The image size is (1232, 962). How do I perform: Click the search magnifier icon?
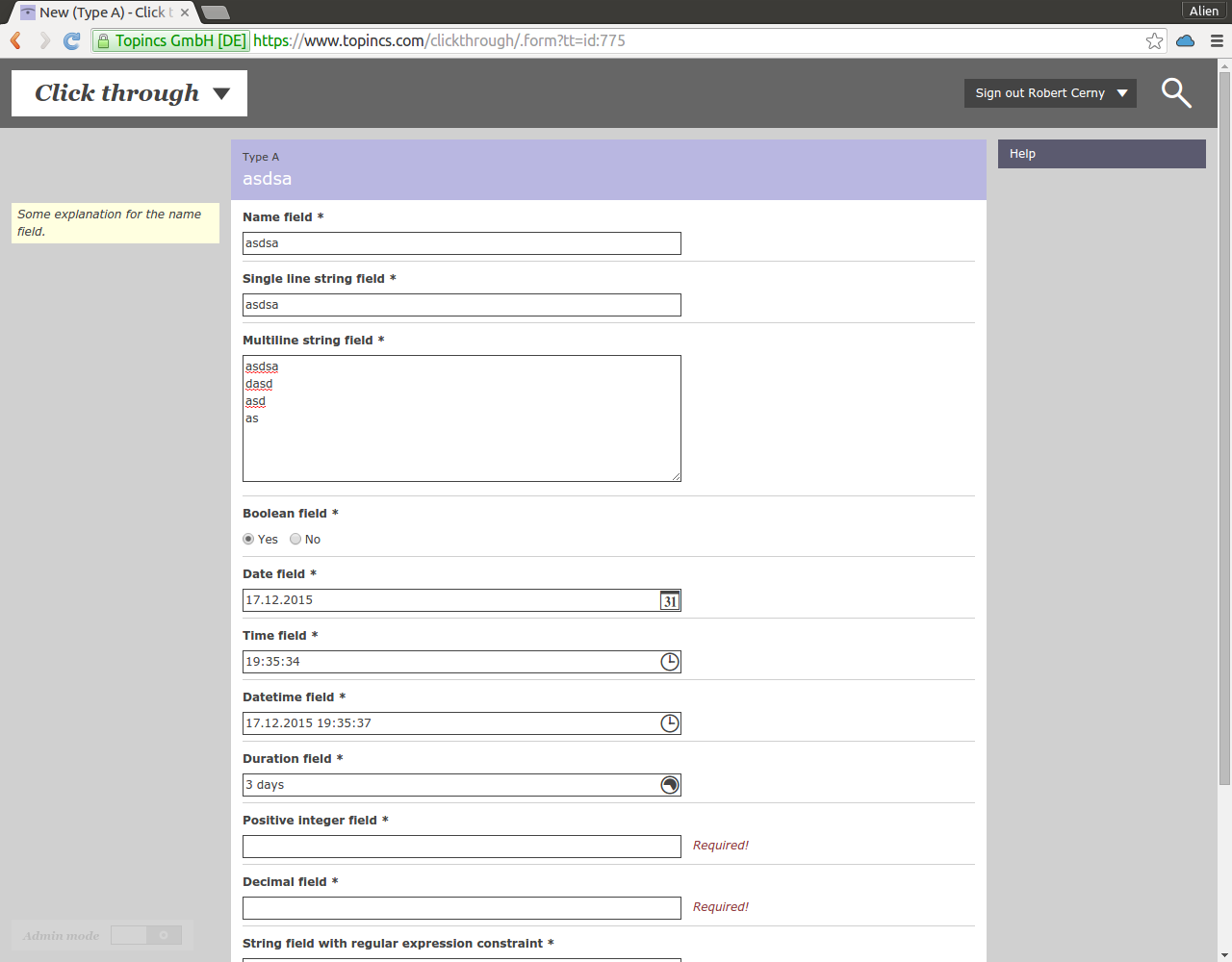pos(1176,93)
